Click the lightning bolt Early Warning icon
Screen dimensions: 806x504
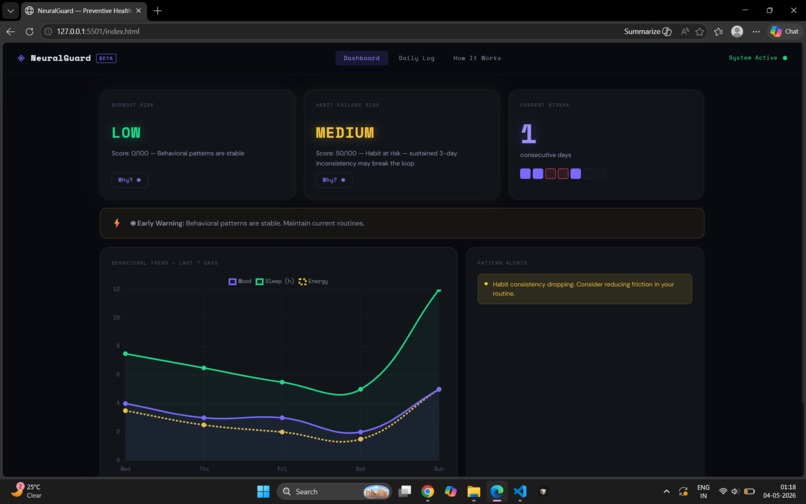click(x=117, y=223)
